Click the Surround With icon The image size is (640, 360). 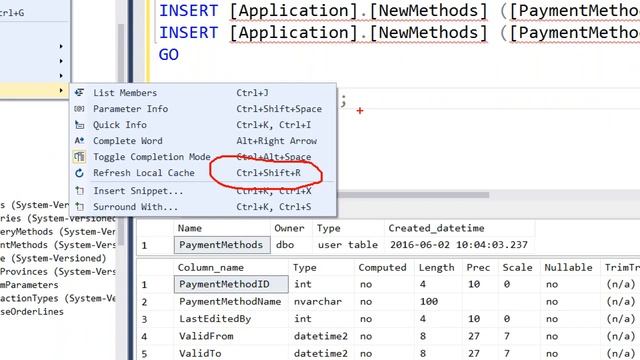tap(79, 207)
